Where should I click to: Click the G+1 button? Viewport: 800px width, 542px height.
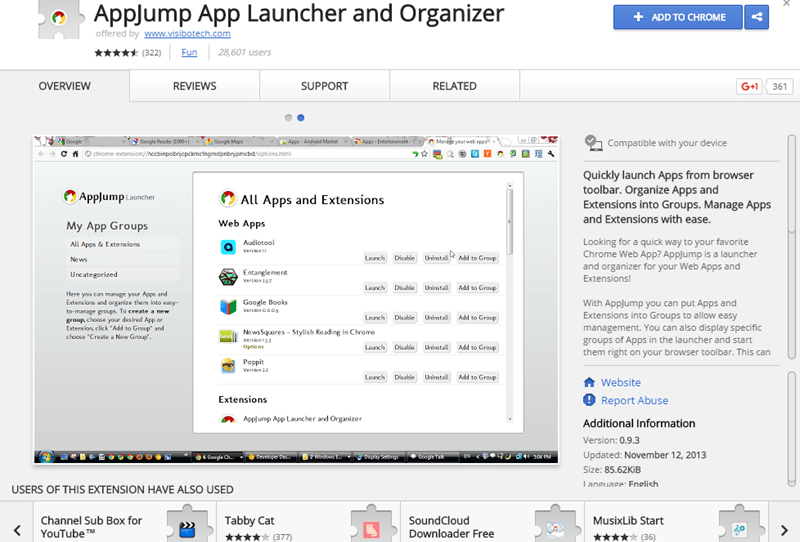click(x=749, y=87)
